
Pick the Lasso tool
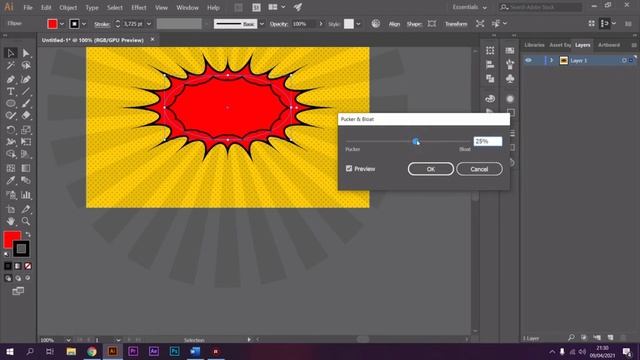[26, 65]
